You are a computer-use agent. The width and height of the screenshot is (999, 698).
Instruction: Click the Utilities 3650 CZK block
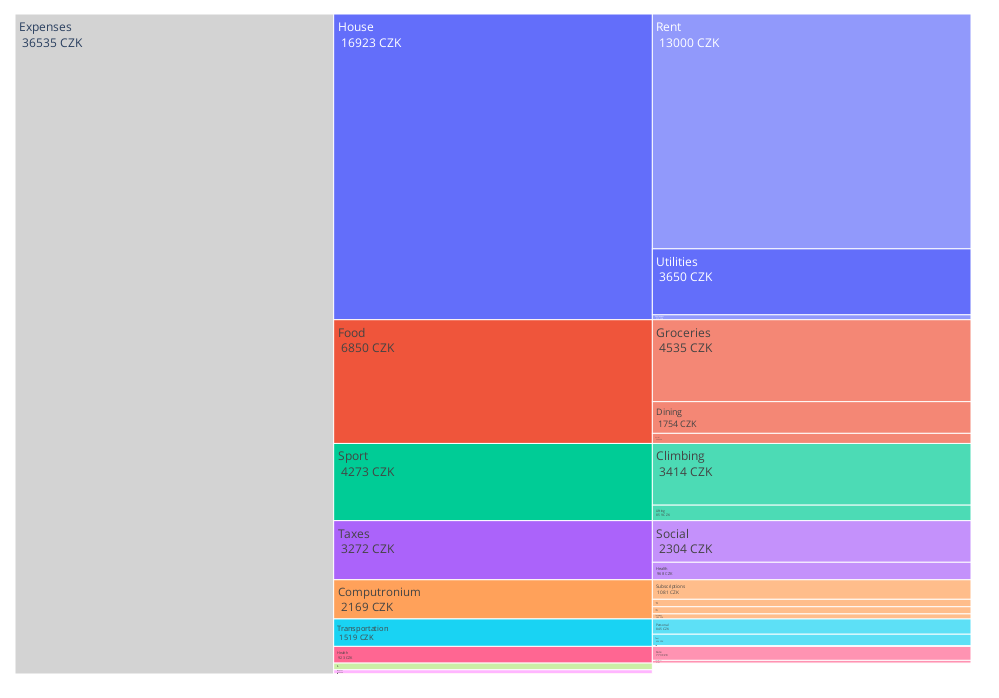point(811,281)
